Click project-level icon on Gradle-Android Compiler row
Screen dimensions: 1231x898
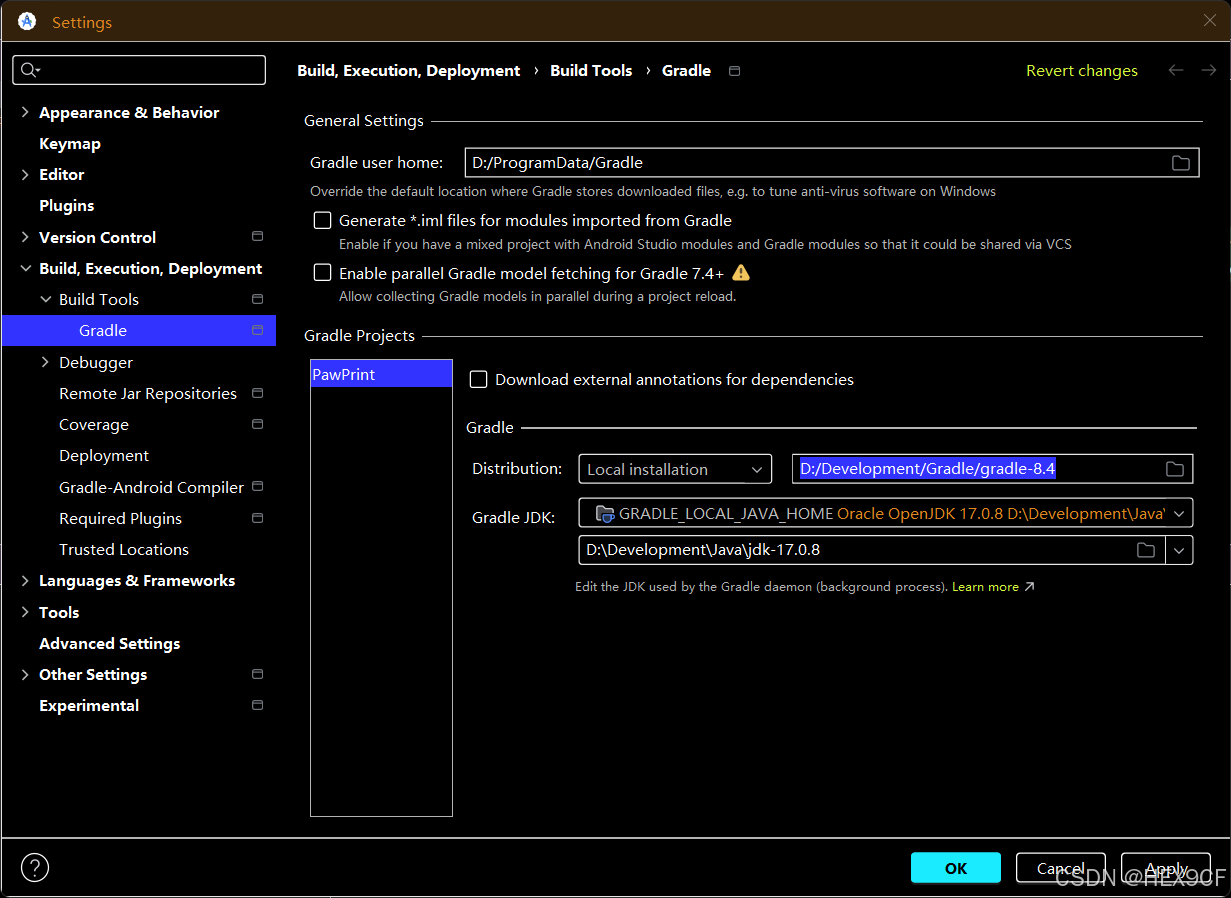257,487
